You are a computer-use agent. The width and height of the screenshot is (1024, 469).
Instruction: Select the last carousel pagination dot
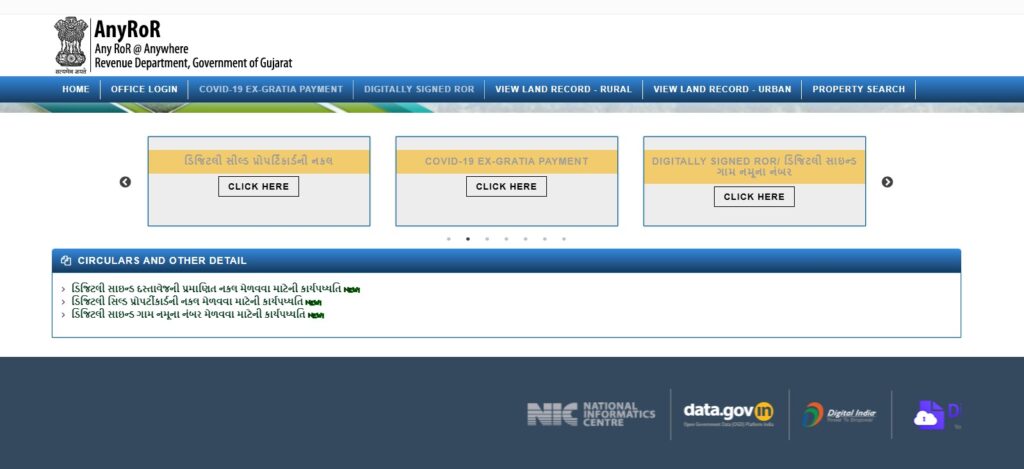pos(564,239)
